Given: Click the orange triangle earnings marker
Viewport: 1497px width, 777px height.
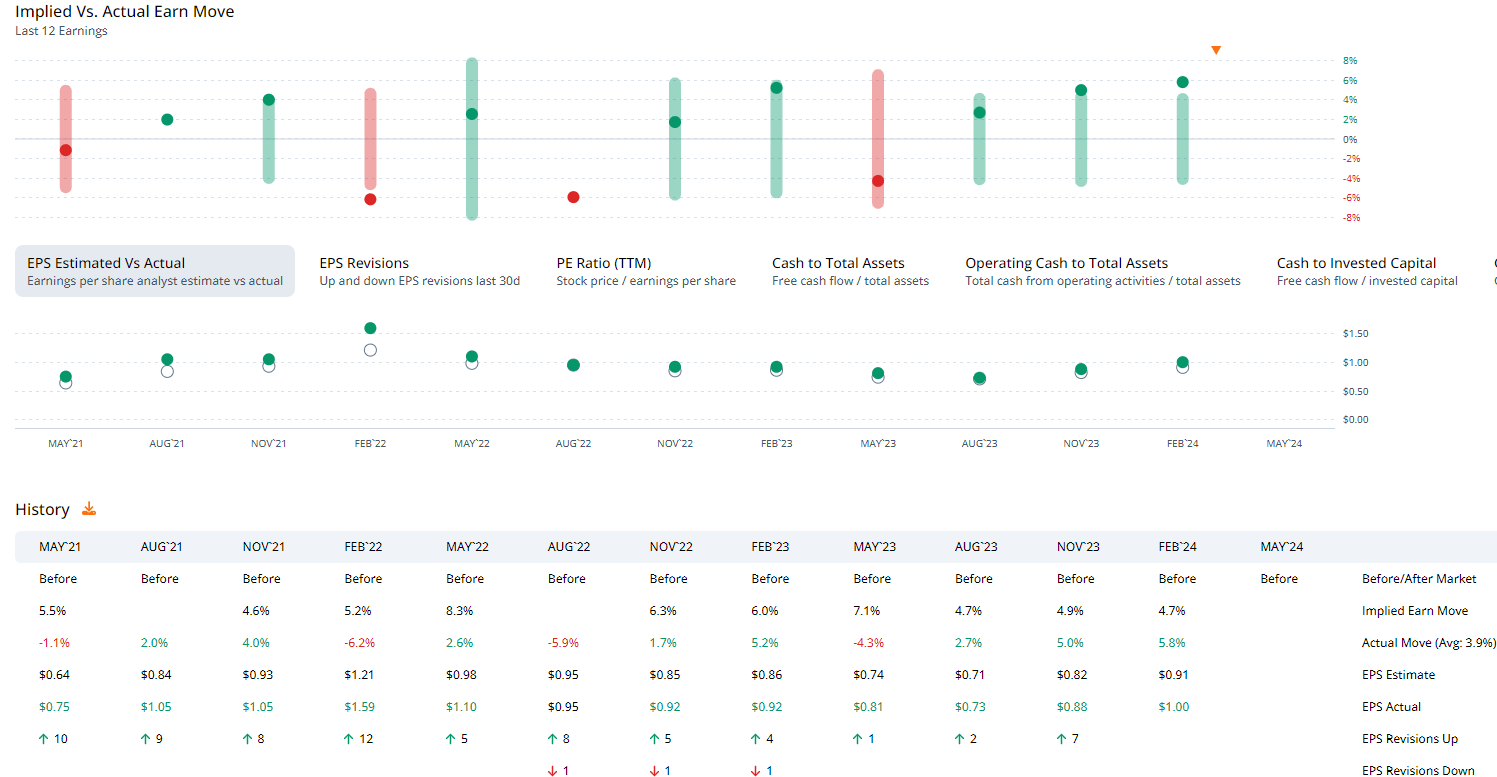Looking at the screenshot, I should (x=1216, y=50).
